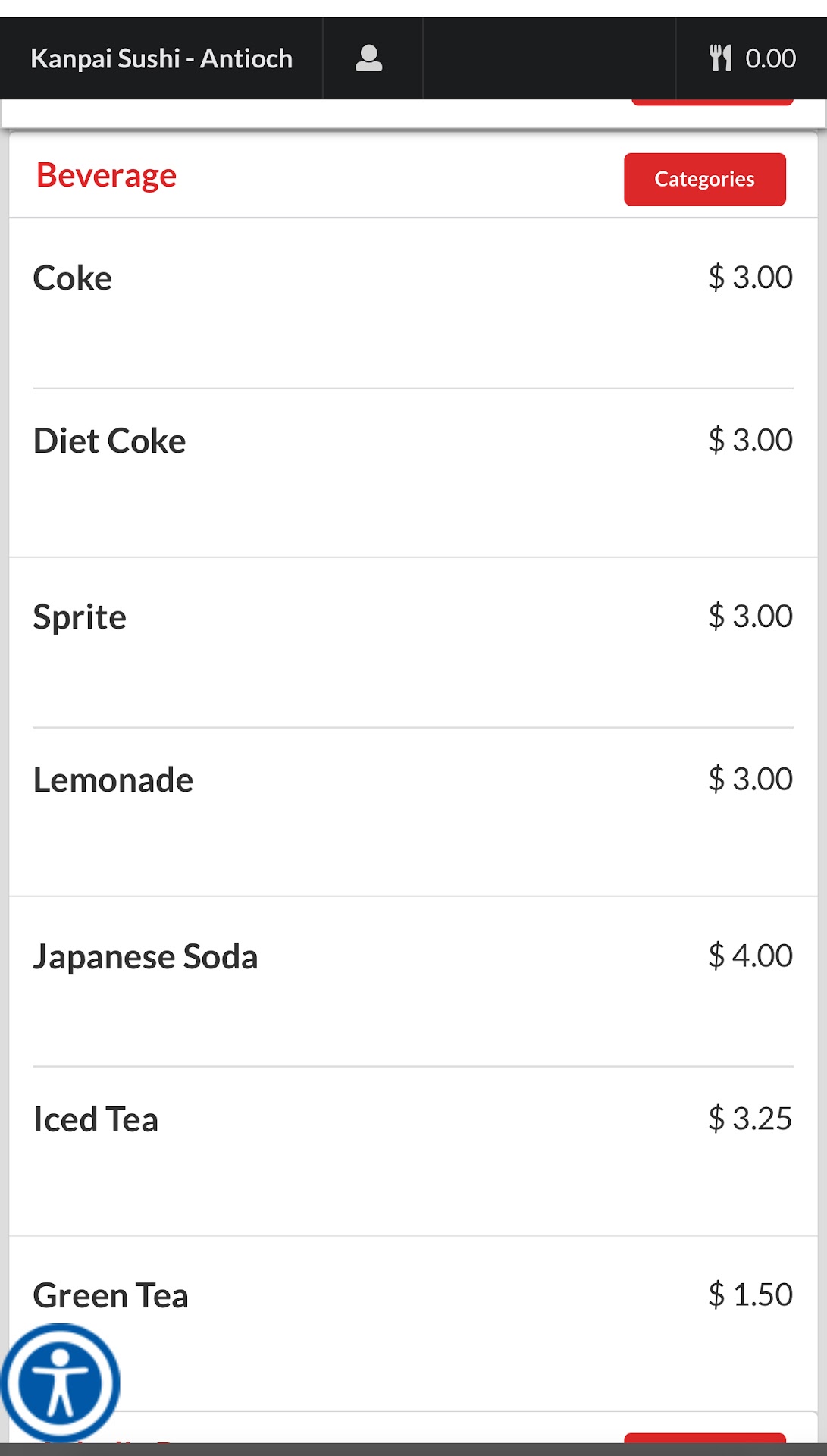
Task: Select Green Tea from beverages
Action: 111,1296
